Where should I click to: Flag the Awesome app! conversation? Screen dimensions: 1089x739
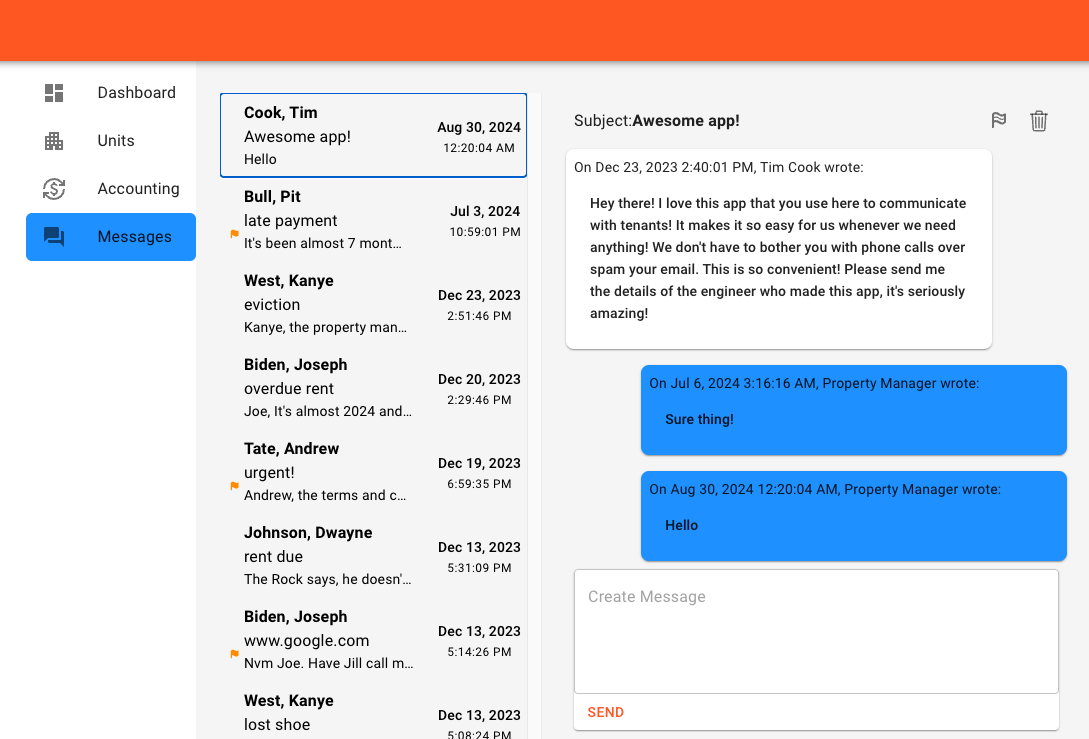tap(998, 121)
